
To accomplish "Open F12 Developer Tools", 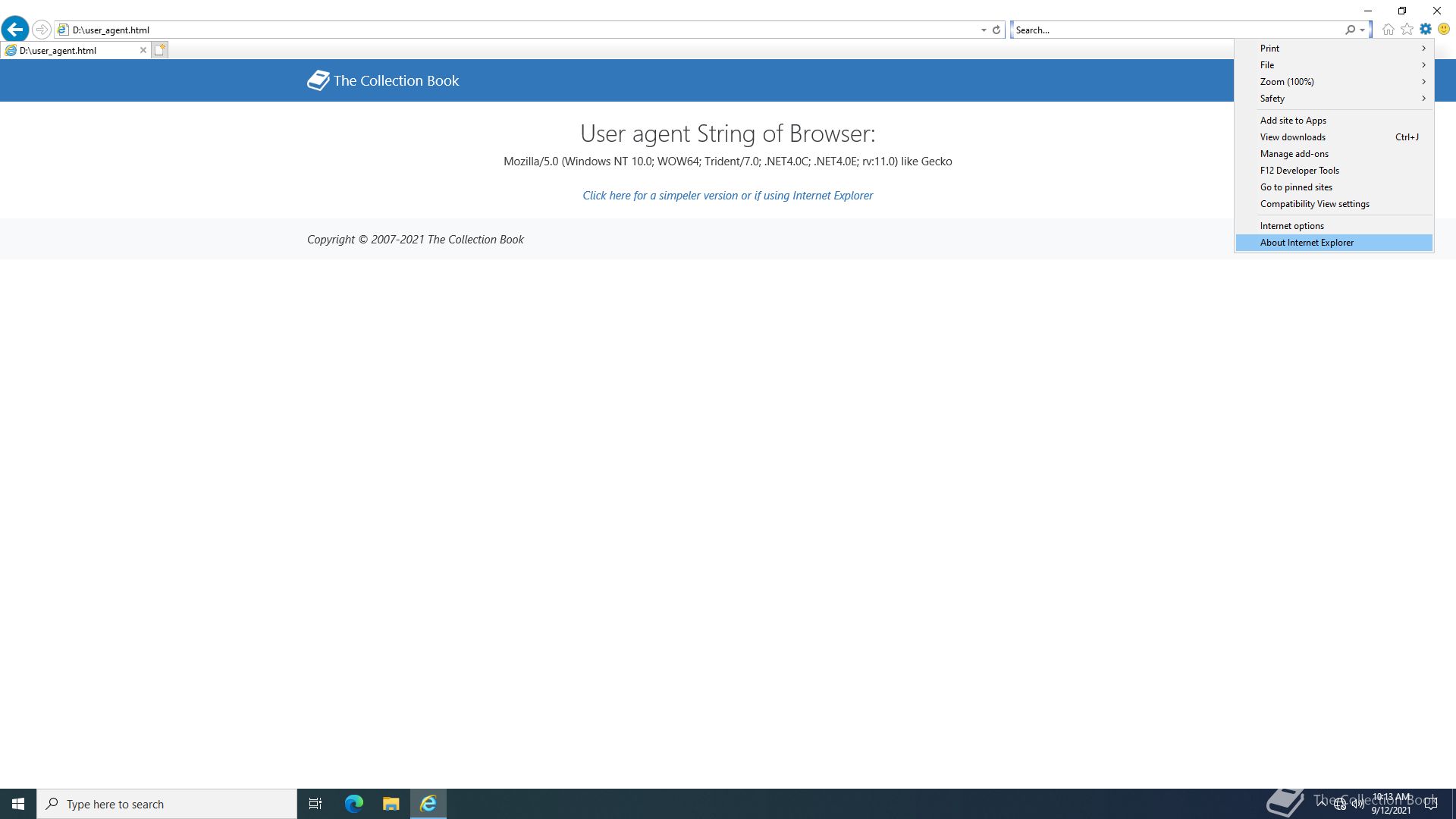I will tap(1334, 171).
